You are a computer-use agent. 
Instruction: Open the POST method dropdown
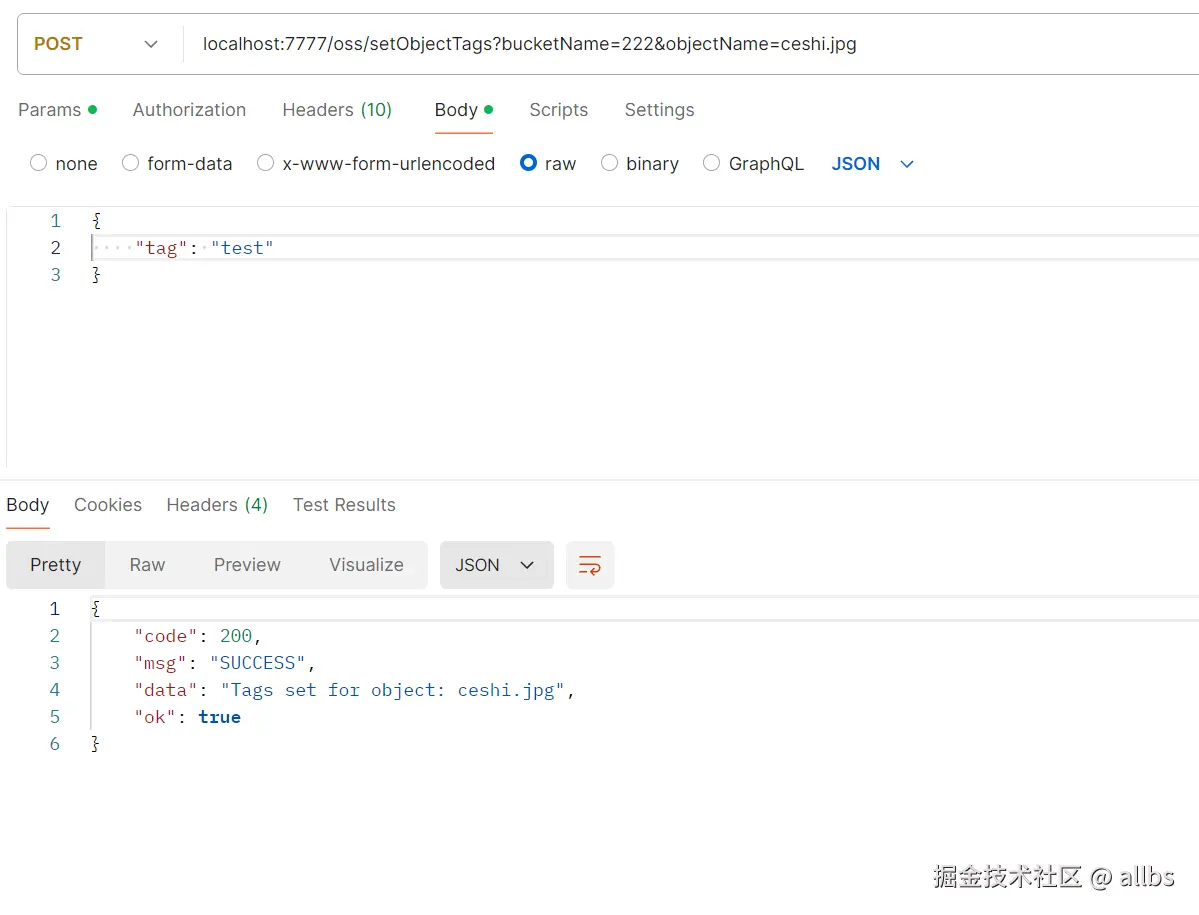point(96,44)
